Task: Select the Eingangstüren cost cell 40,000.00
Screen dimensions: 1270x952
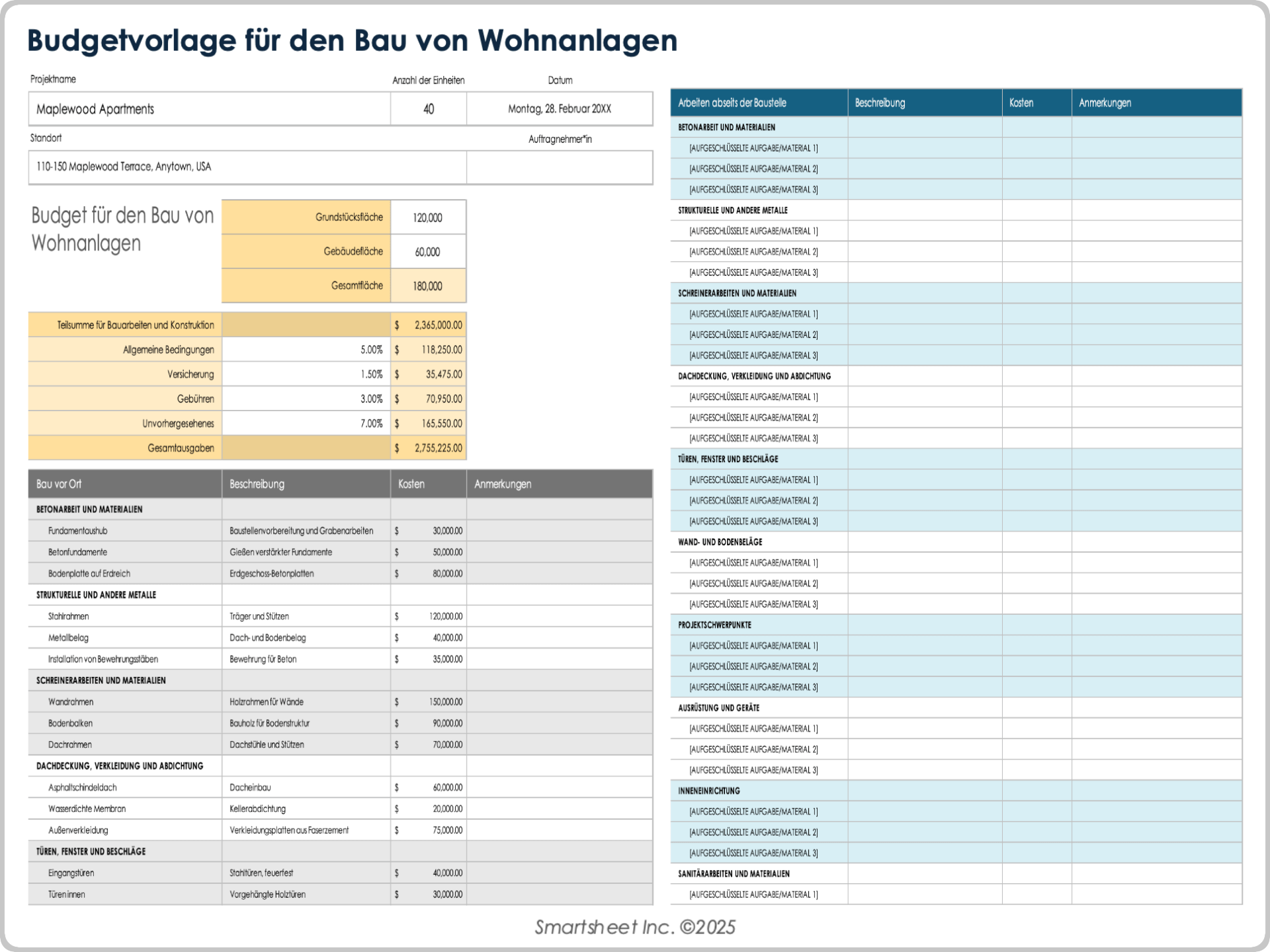Action: click(x=437, y=873)
